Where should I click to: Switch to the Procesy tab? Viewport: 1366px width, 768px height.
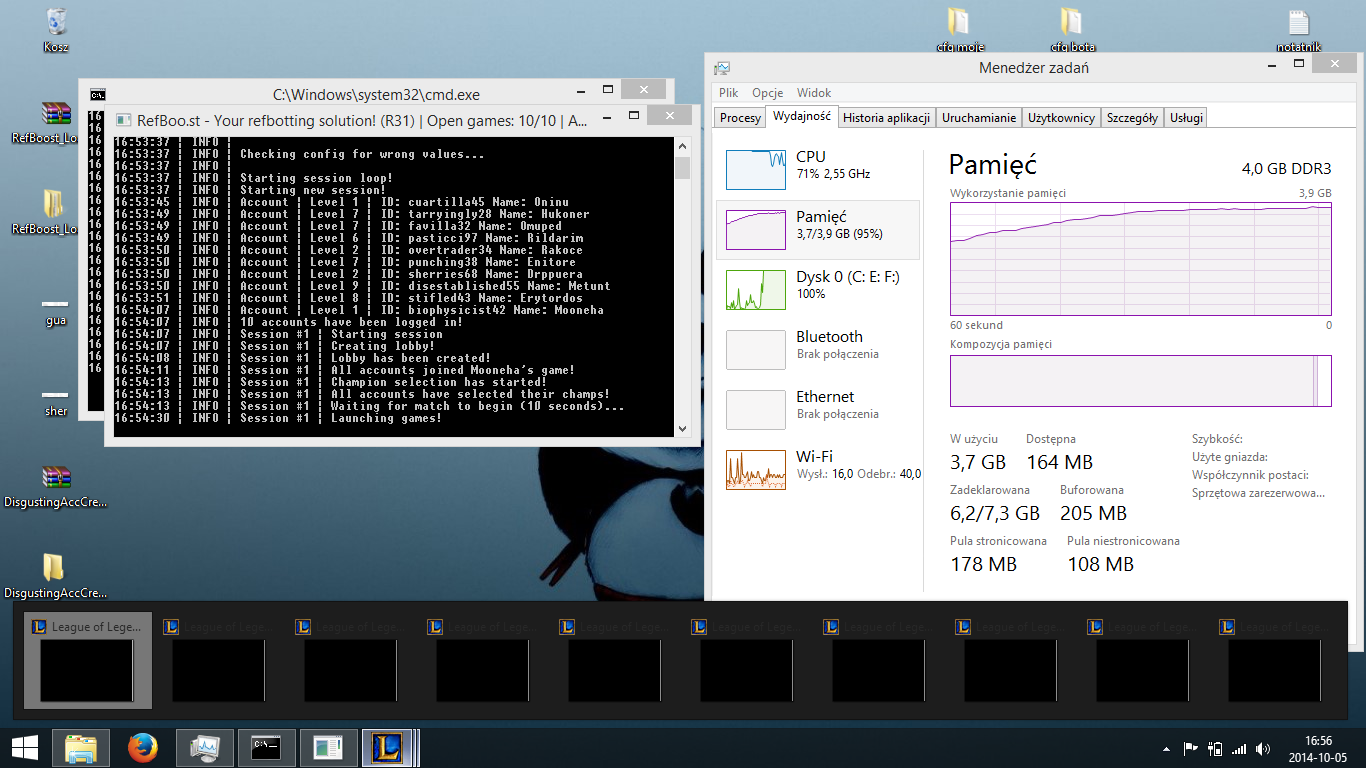[x=740, y=118]
